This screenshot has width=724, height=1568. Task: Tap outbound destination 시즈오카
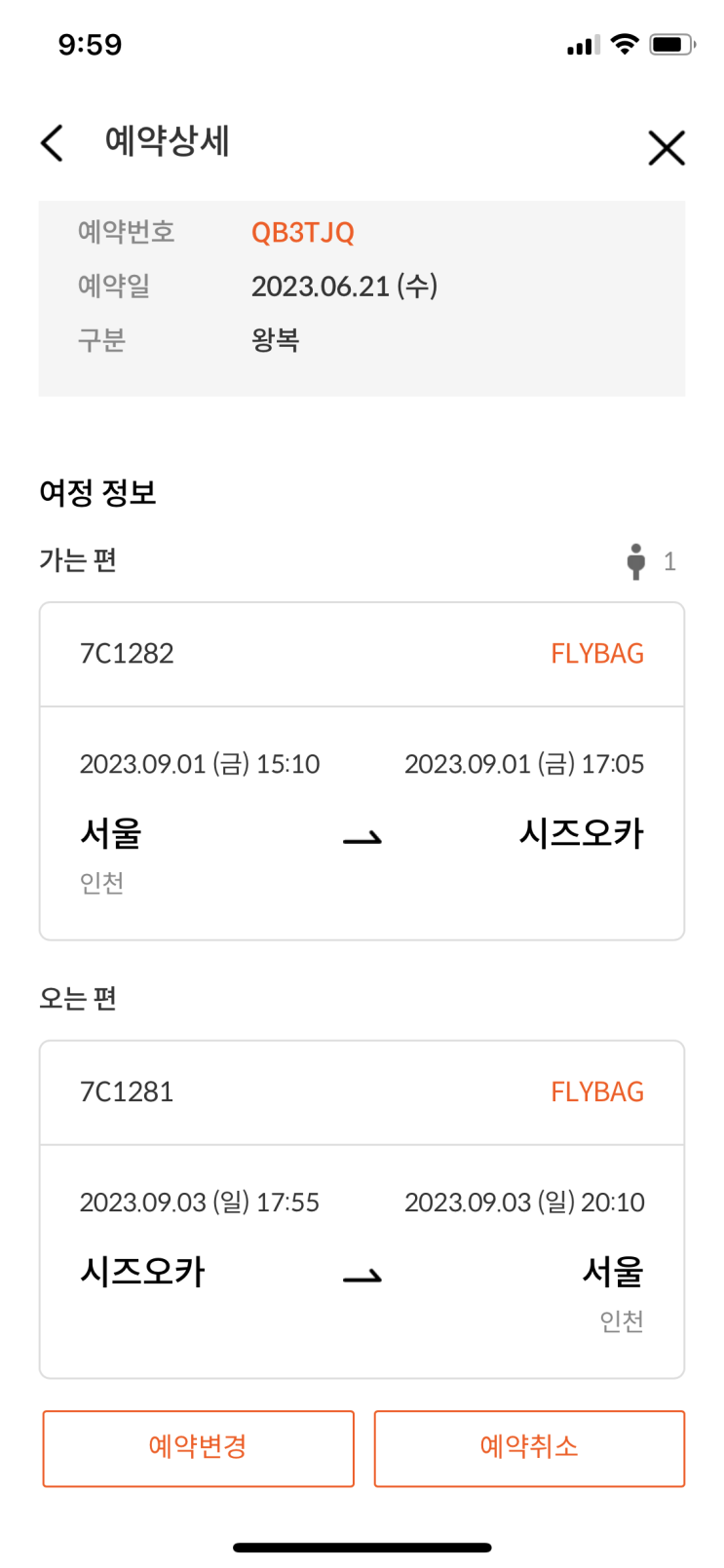point(581,834)
